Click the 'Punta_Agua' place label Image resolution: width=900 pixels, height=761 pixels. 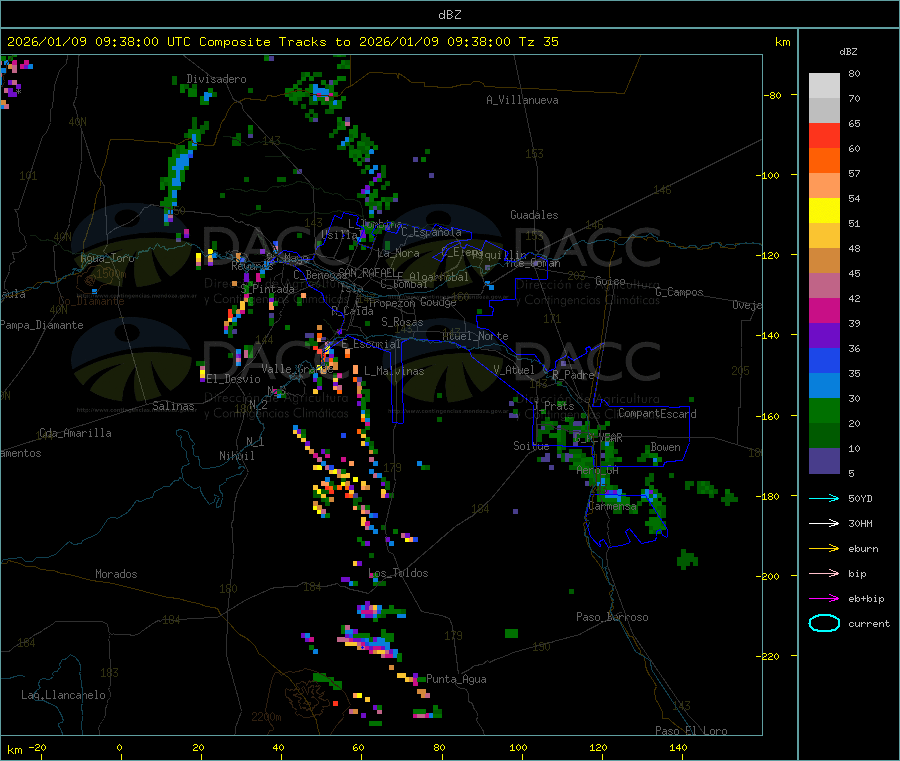pos(456,679)
